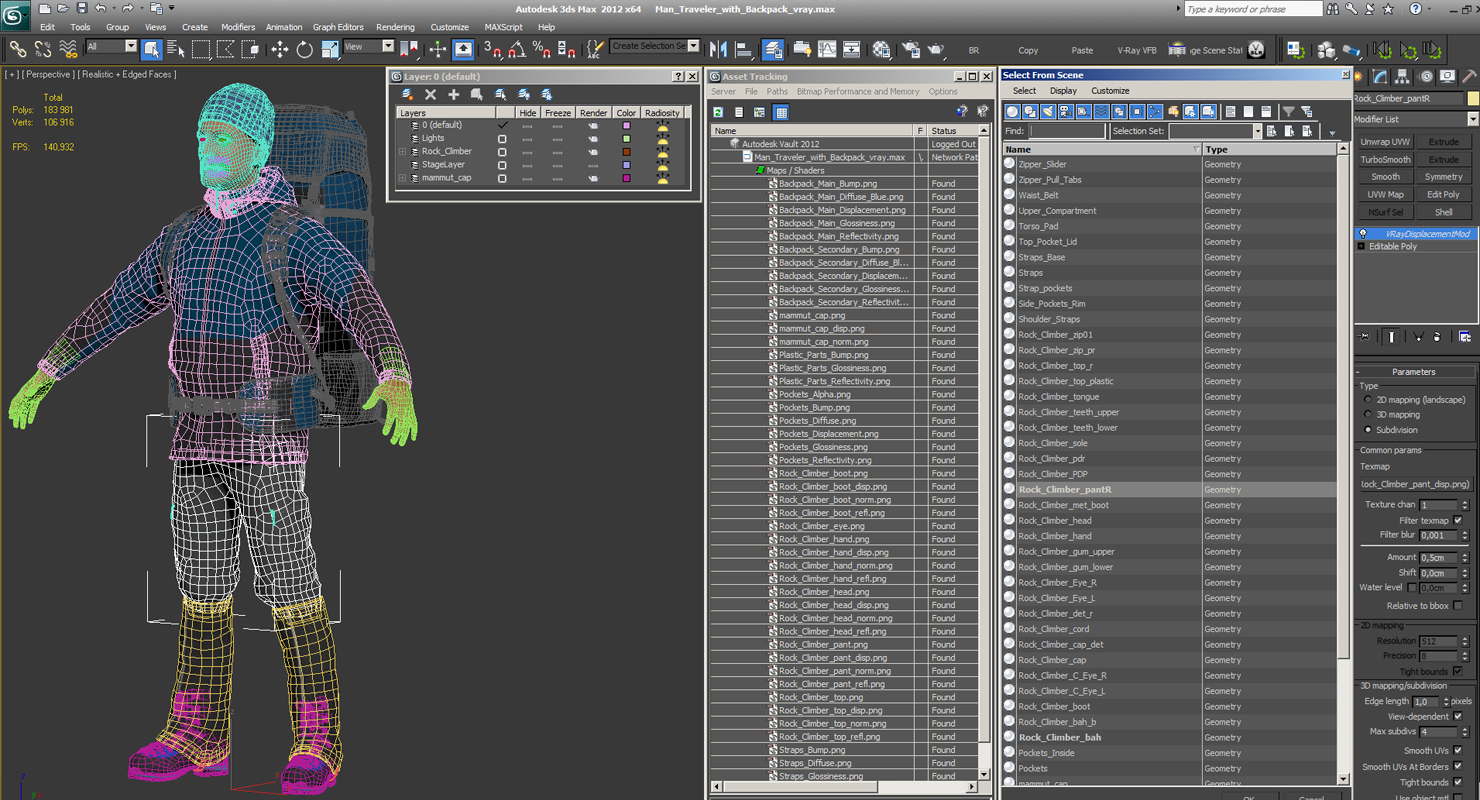Screen dimensions: 1480x800
Task: Open the Material Editor icon
Action: [x=881, y=49]
